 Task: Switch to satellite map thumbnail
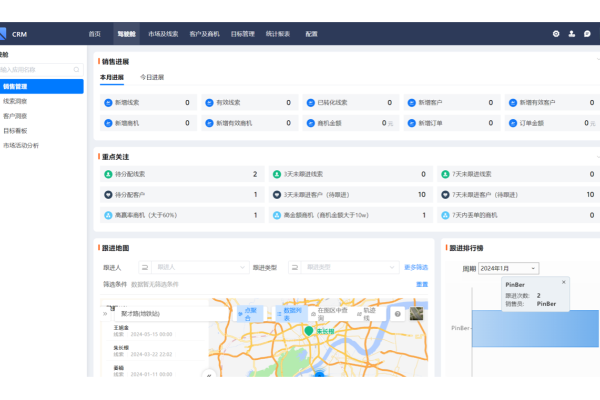click(416, 313)
